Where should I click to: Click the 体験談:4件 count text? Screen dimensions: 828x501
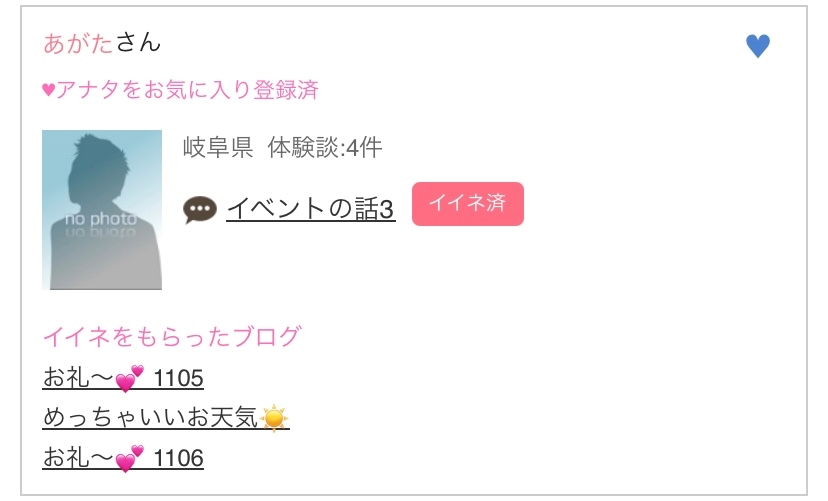coord(325,148)
